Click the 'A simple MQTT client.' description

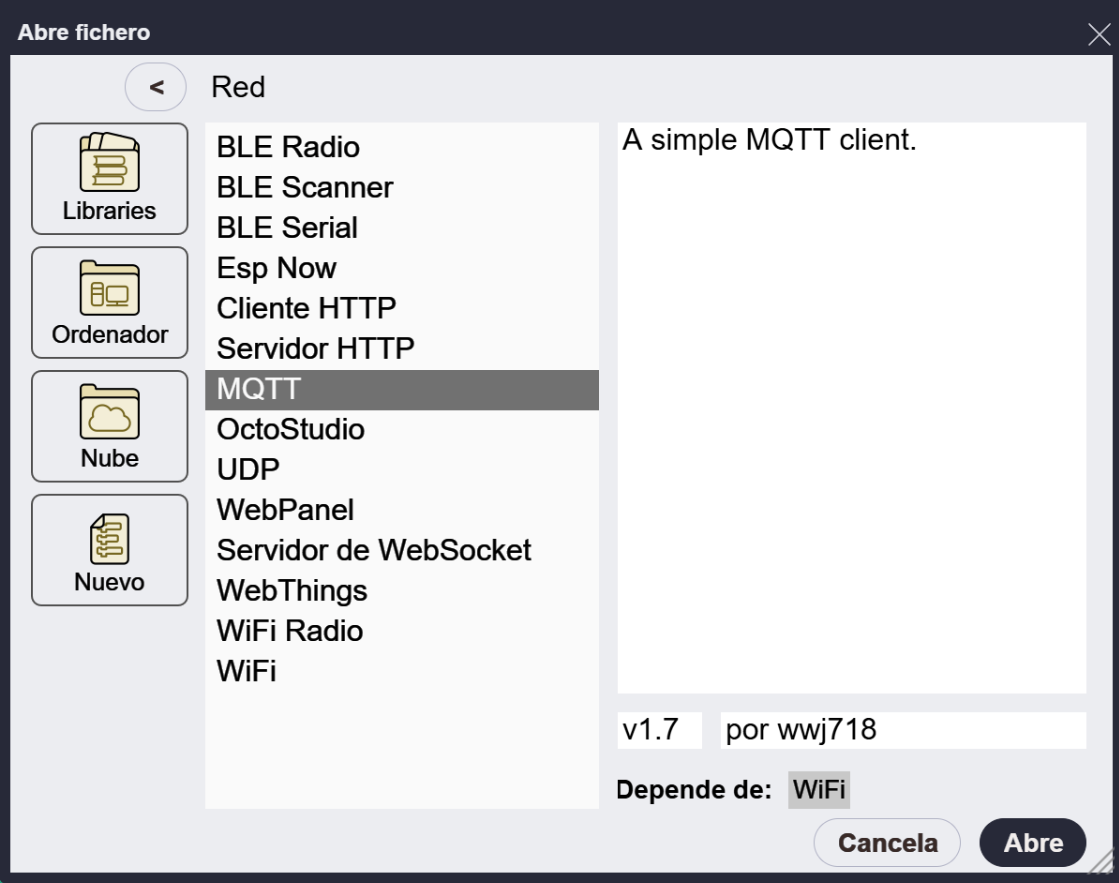pyautogui.click(x=769, y=140)
